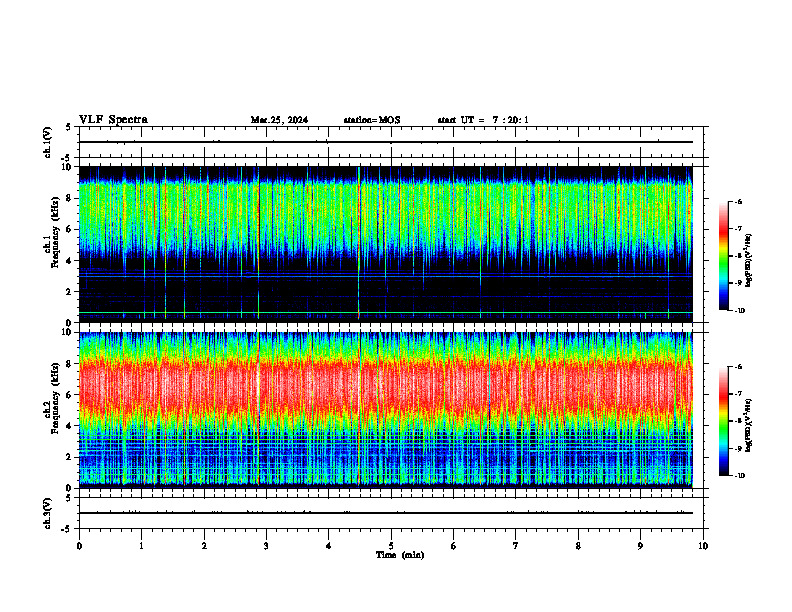Click the ch.2 frequency spectrogram panel

pyautogui.click(x=386, y=410)
